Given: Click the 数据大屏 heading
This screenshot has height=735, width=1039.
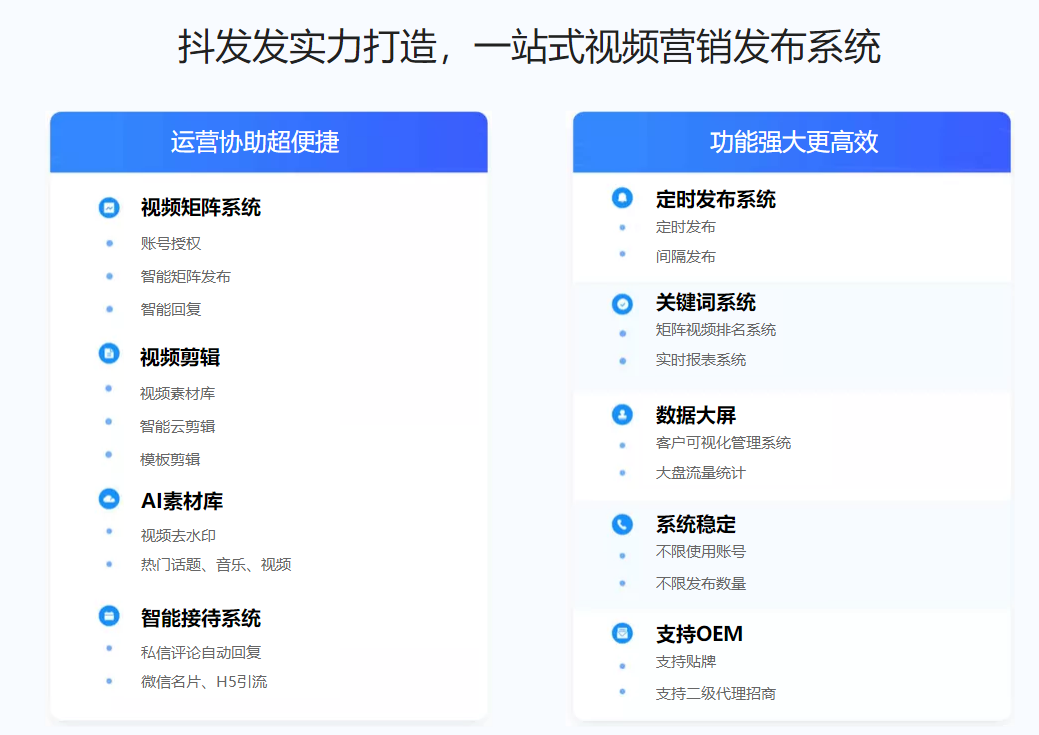Looking at the screenshot, I should (696, 416).
